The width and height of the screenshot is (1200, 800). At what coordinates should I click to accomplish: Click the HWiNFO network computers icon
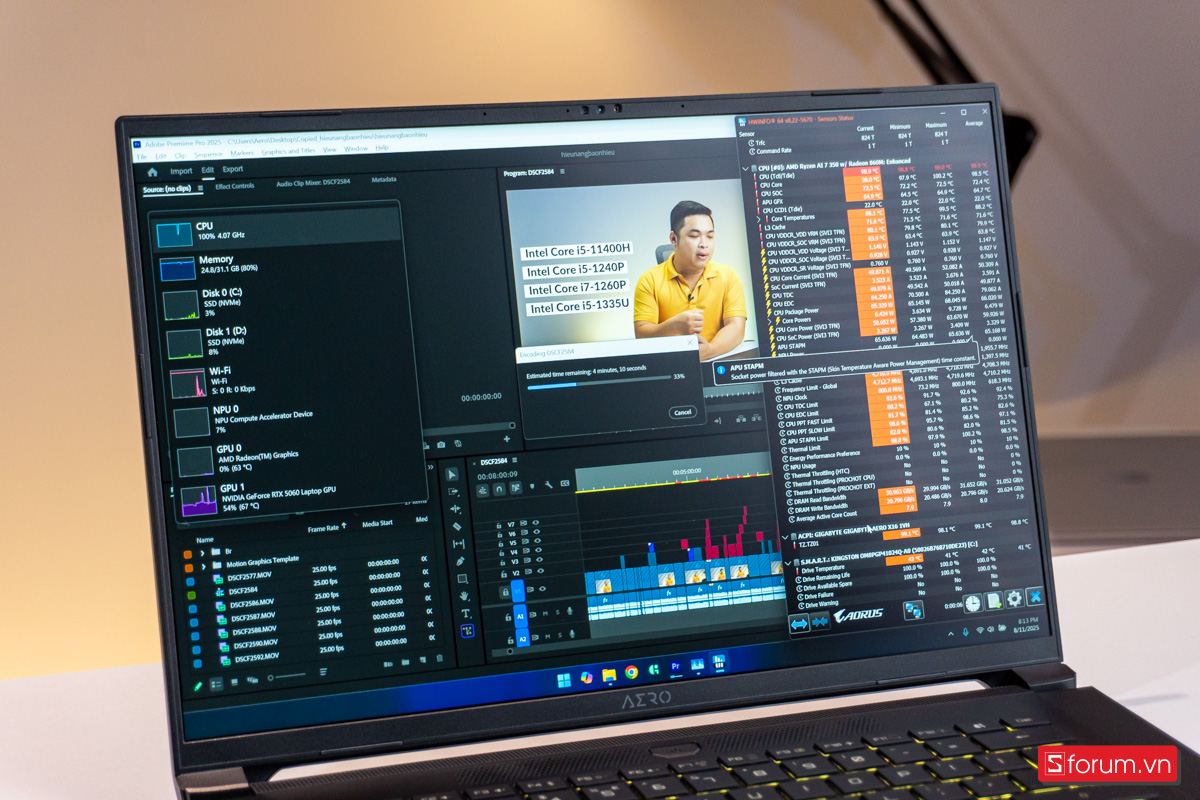point(913,610)
